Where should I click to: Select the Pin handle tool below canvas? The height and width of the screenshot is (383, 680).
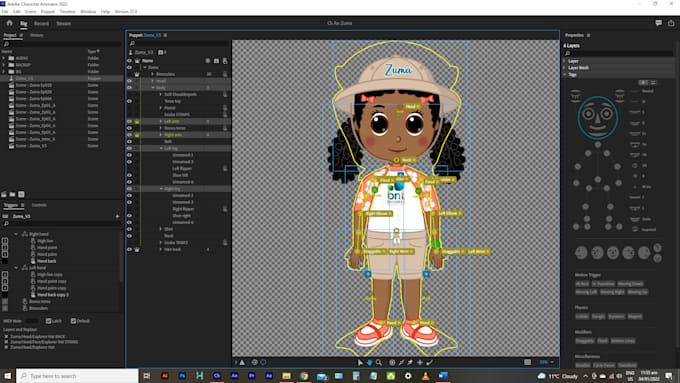point(410,363)
